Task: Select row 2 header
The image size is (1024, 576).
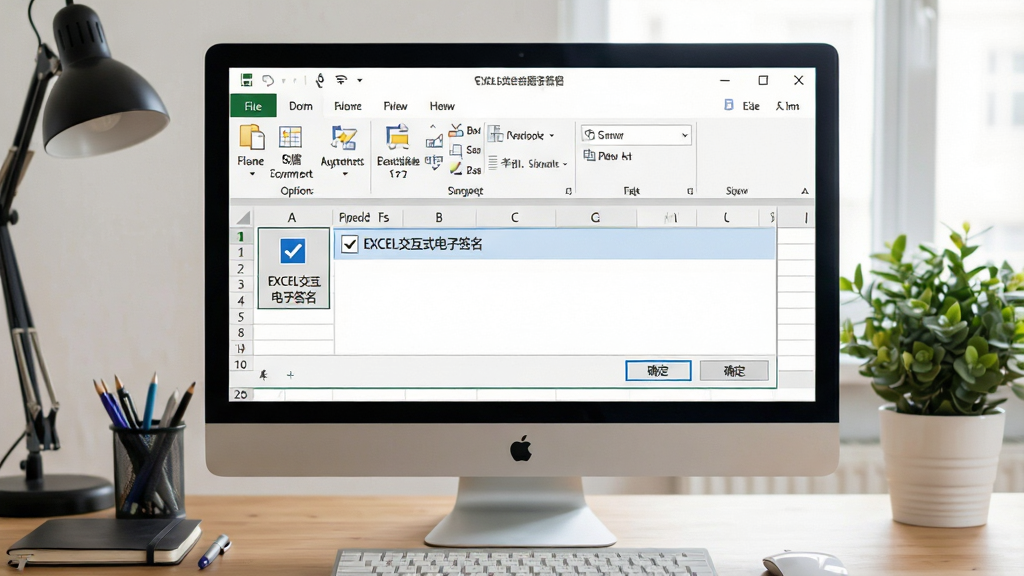Action: [241, 269]
